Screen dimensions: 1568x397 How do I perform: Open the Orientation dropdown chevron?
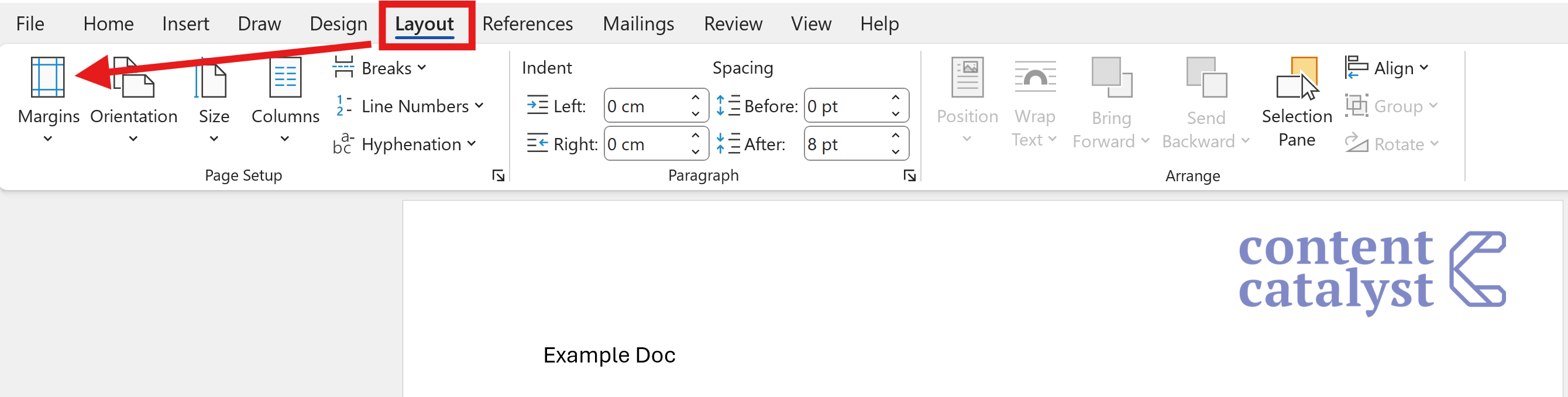(x=133, y=139)
